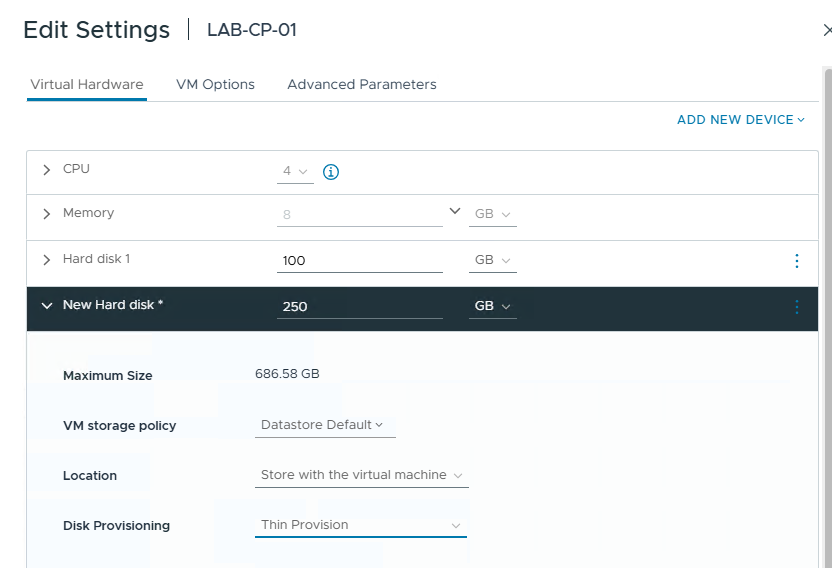The width and height of the screenshot is (832, 568).
Task: Switch to VM Options tab
Action: 215,85
